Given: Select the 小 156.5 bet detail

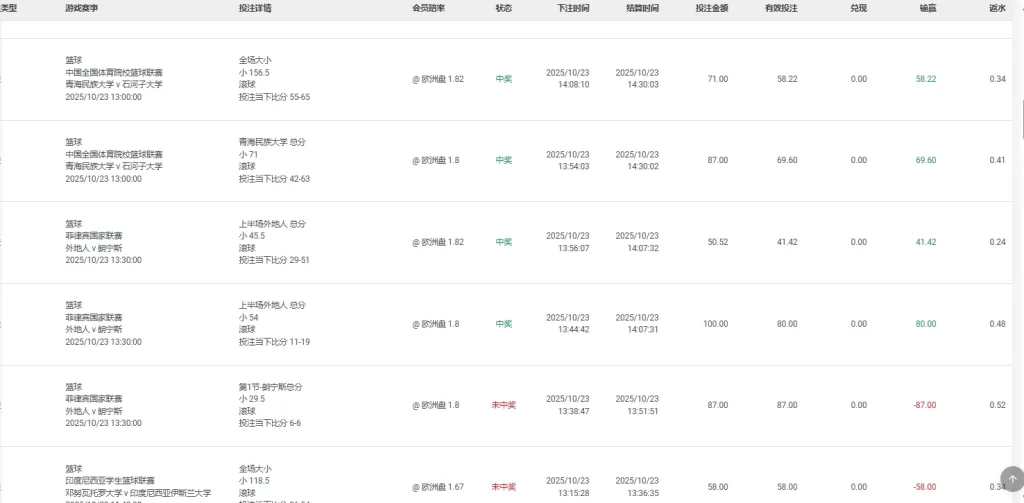Looking at the screenshot, I should (254, 73).
